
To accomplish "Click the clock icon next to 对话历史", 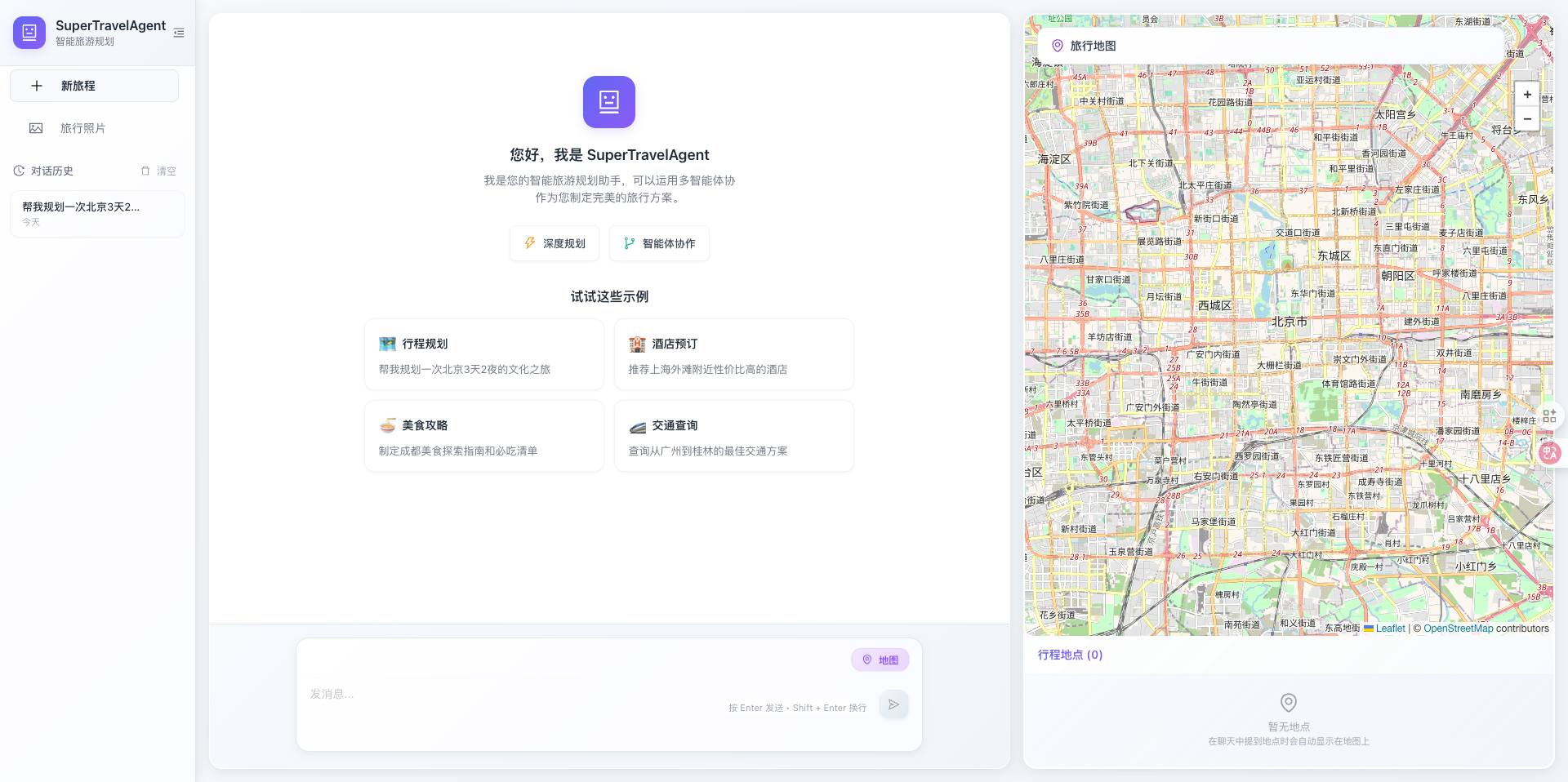I will [x=19, y=171].
